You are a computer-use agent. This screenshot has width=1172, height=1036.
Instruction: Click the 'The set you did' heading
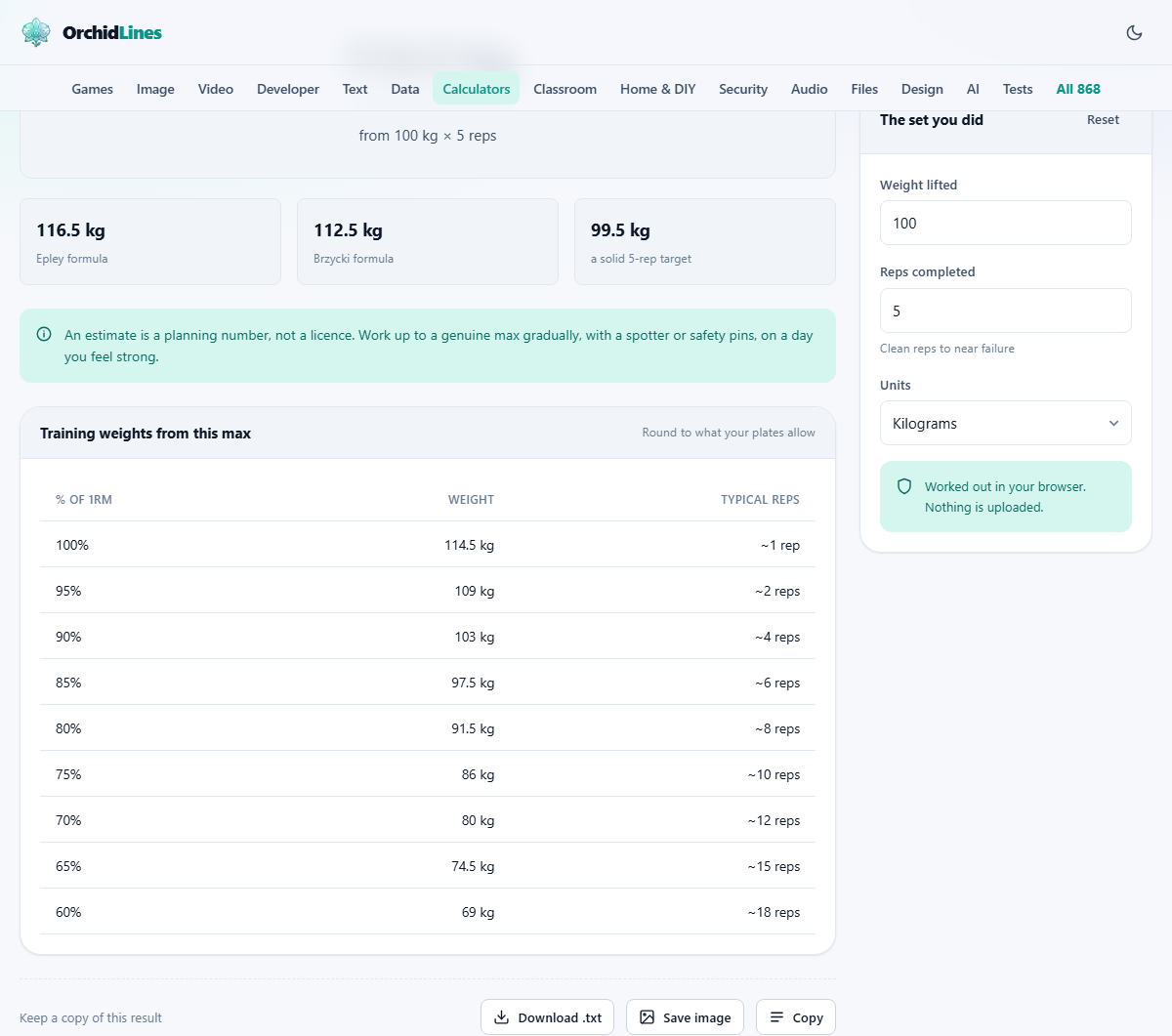[932, 119]
